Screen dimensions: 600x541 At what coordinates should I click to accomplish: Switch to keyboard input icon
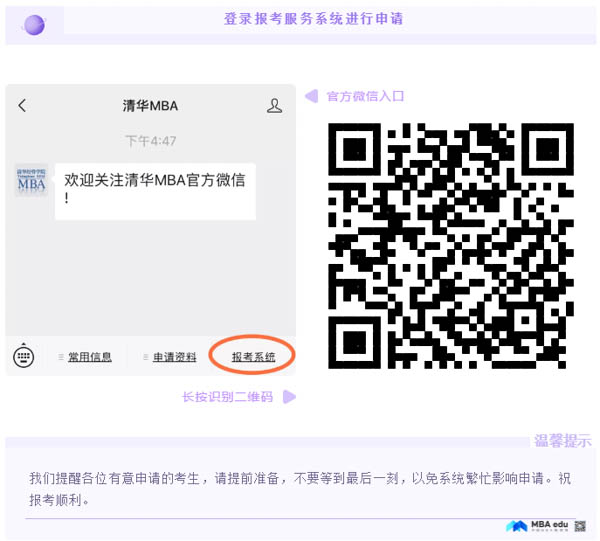24,356
